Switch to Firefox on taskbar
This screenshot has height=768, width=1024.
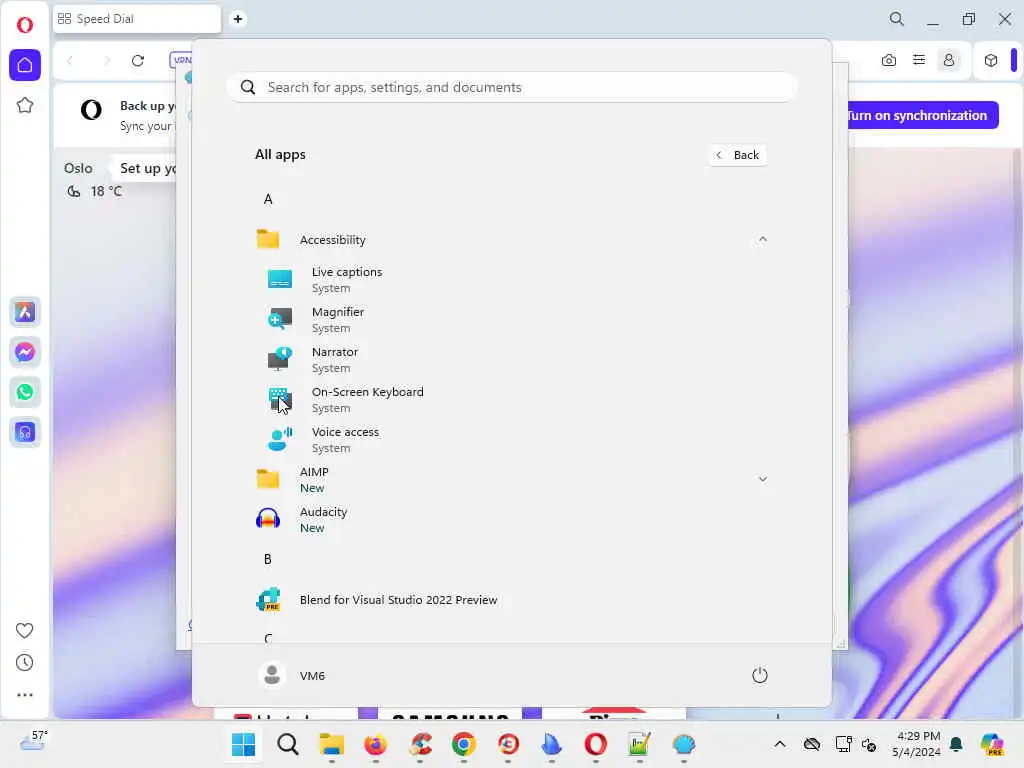tap(376, 744)
